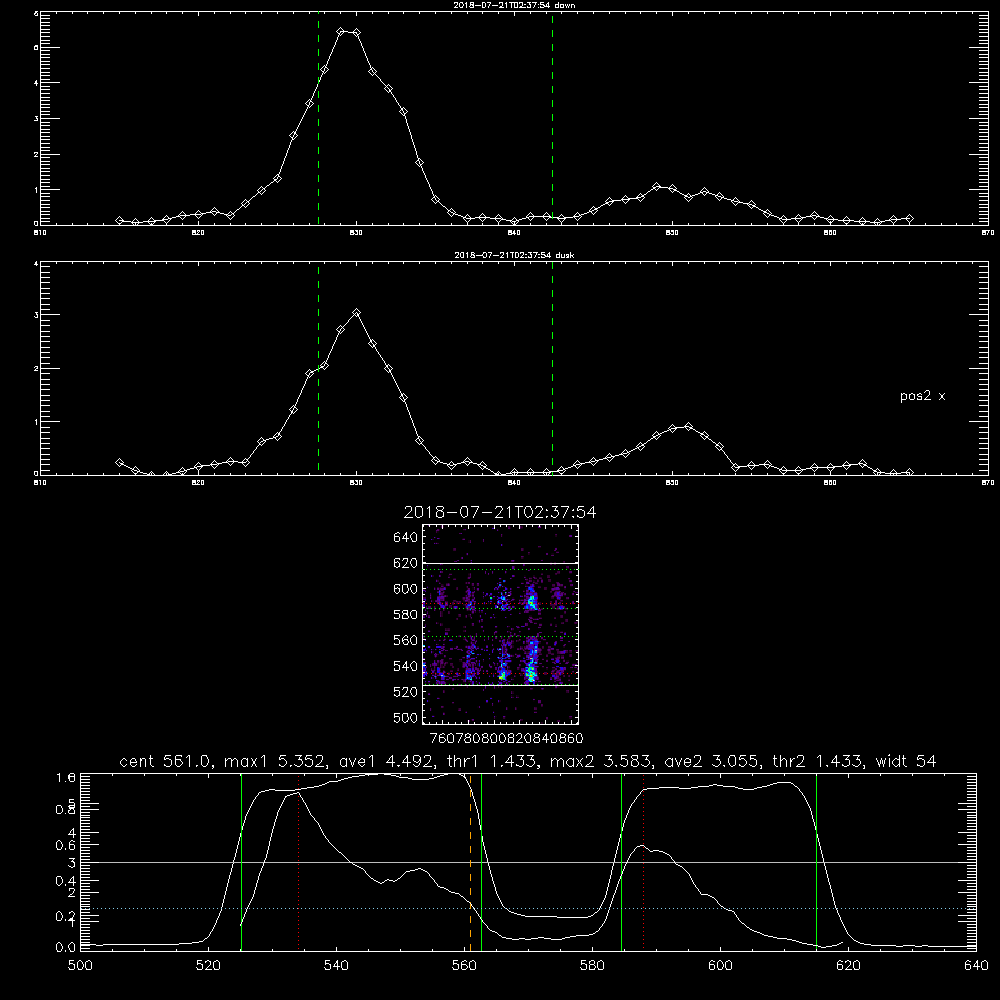This screenshot has height=1000, width=1000.
Task: Click the '640' label on bottom plot x-axis
Action: click(976, 966)
